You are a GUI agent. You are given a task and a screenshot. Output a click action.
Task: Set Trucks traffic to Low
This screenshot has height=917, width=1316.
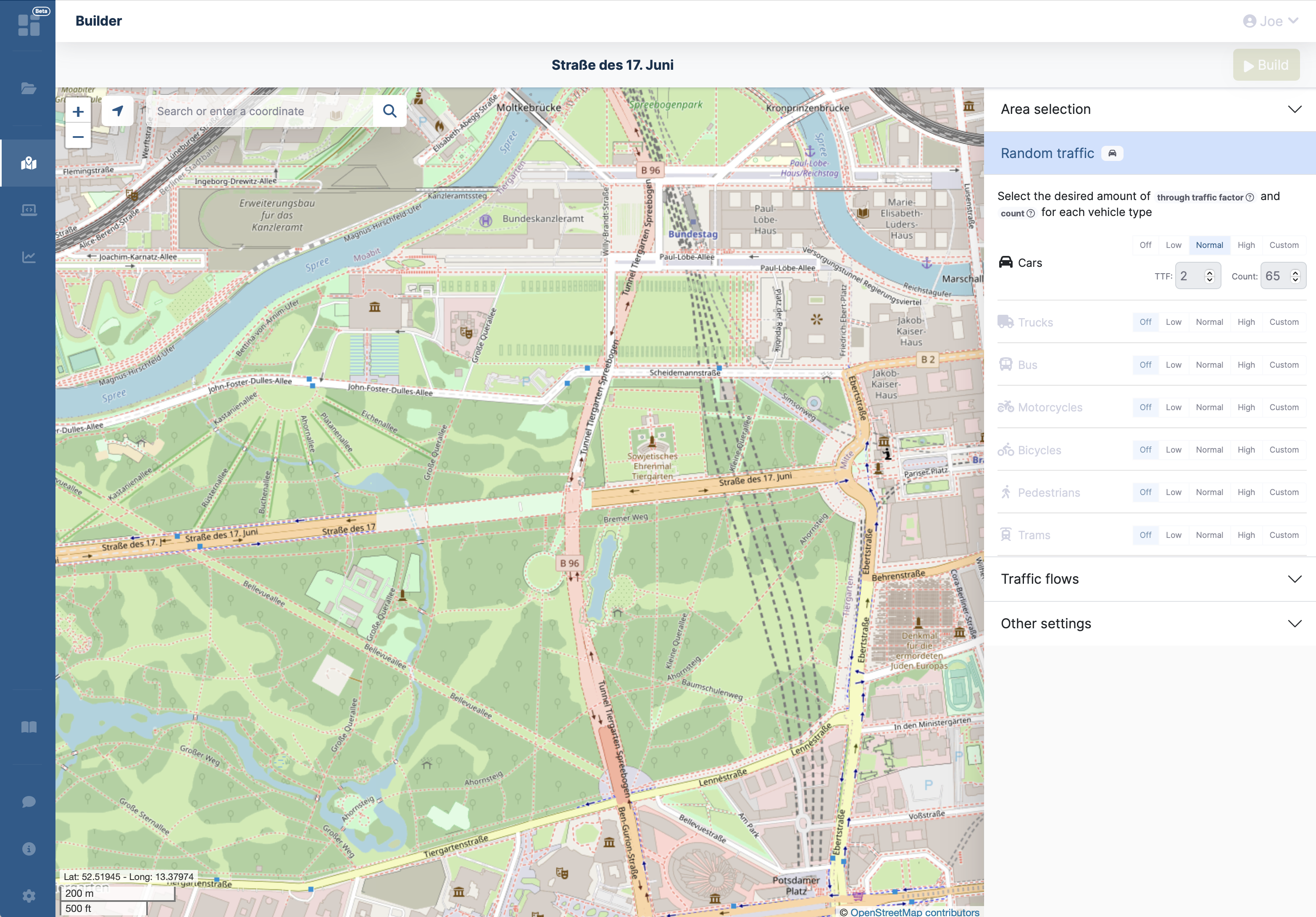click(x=1173, y=322)
